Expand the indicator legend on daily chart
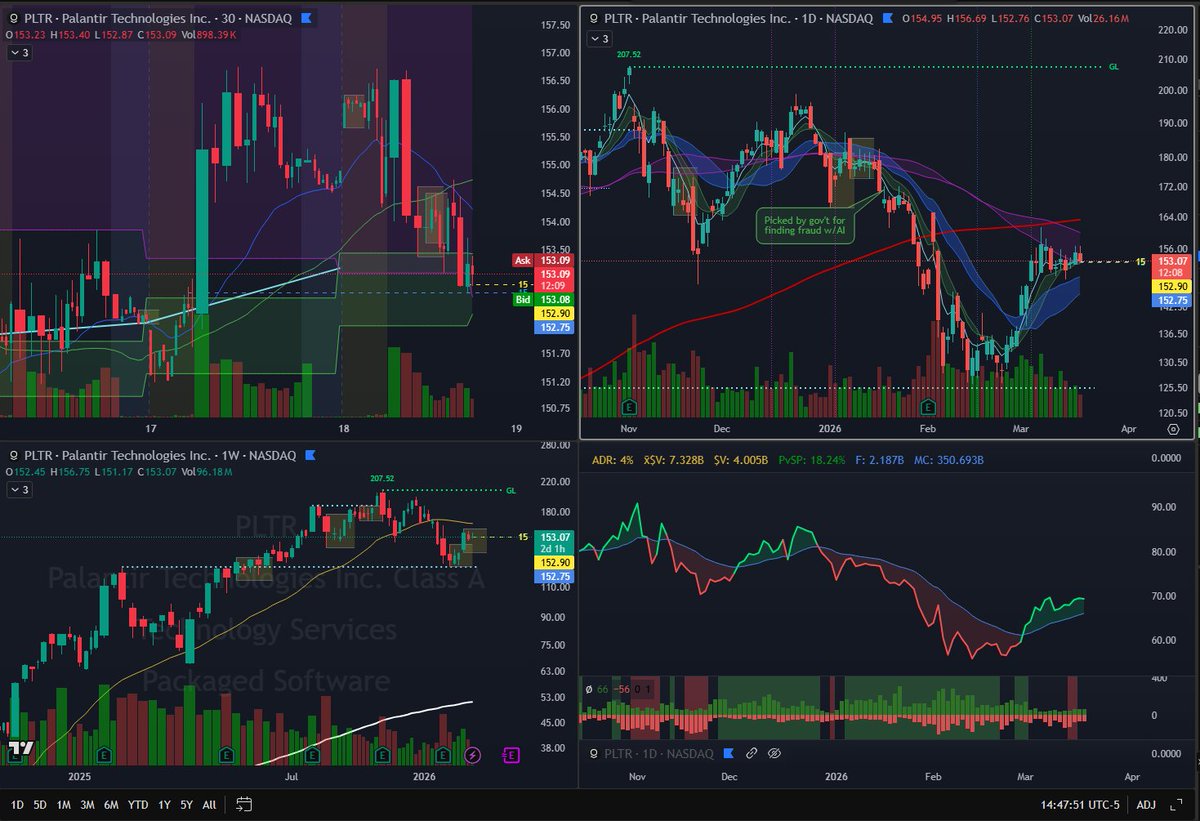Image resolution: width=1200 pixels, height=821 pixels. pyautogui.click(x=598, y=39)
